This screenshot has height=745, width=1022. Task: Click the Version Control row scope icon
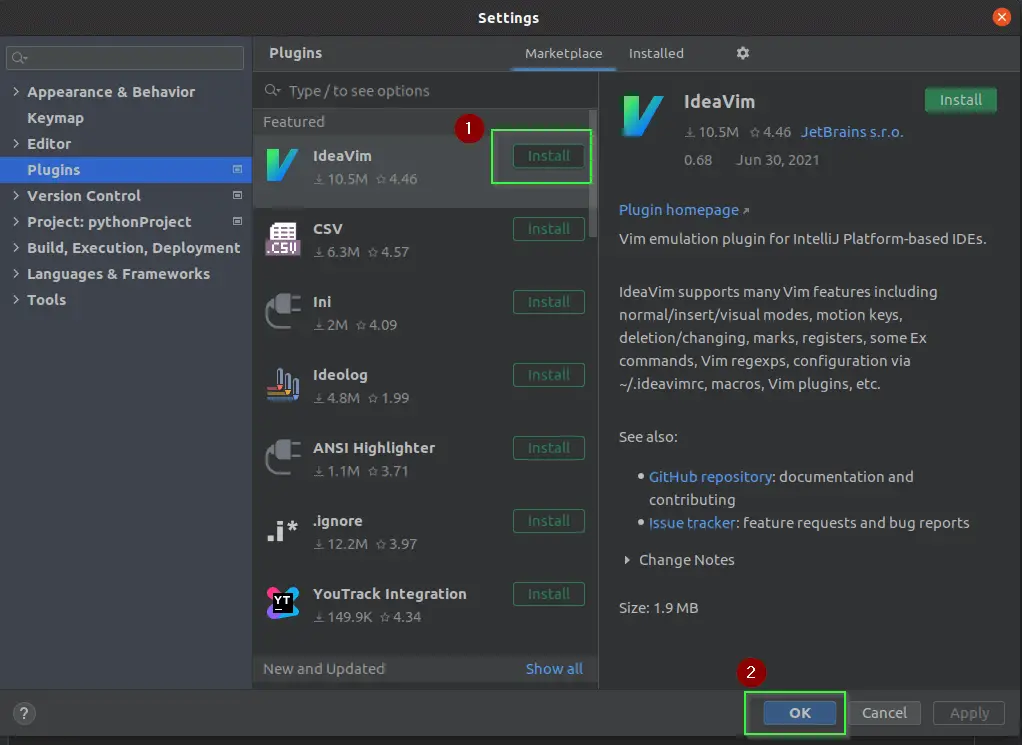[x=237, y=196]
